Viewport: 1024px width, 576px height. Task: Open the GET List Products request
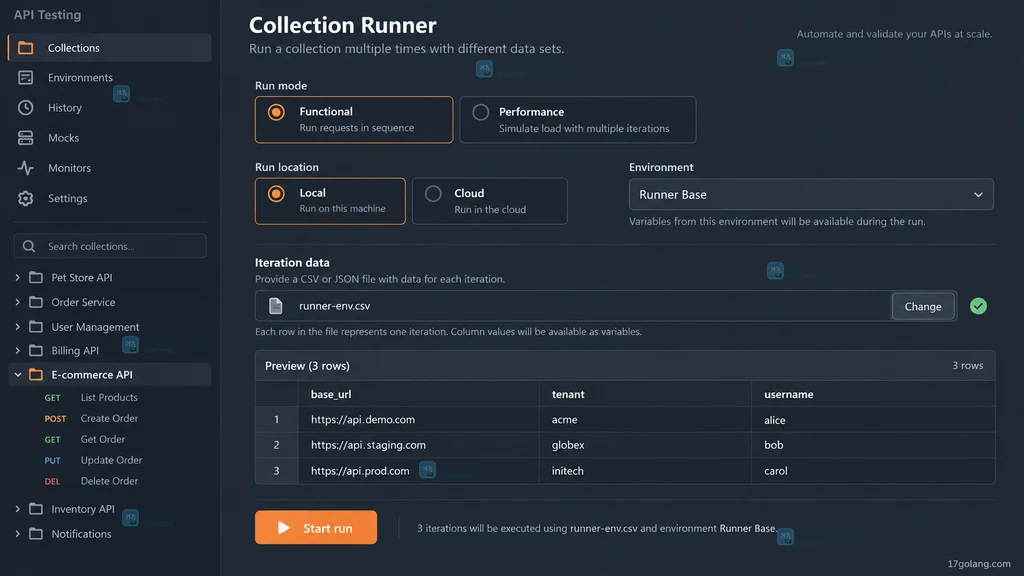tap(110, 397)
